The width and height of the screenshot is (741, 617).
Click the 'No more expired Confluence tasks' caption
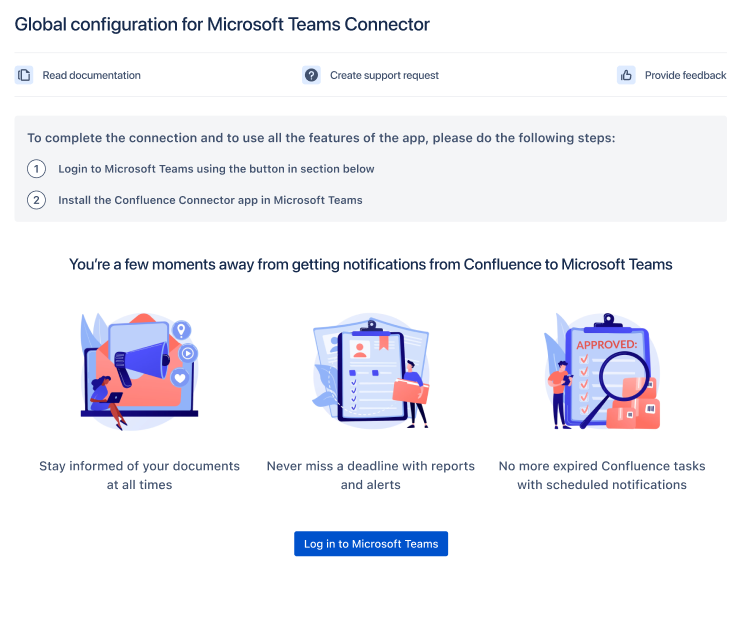point(602,475)
